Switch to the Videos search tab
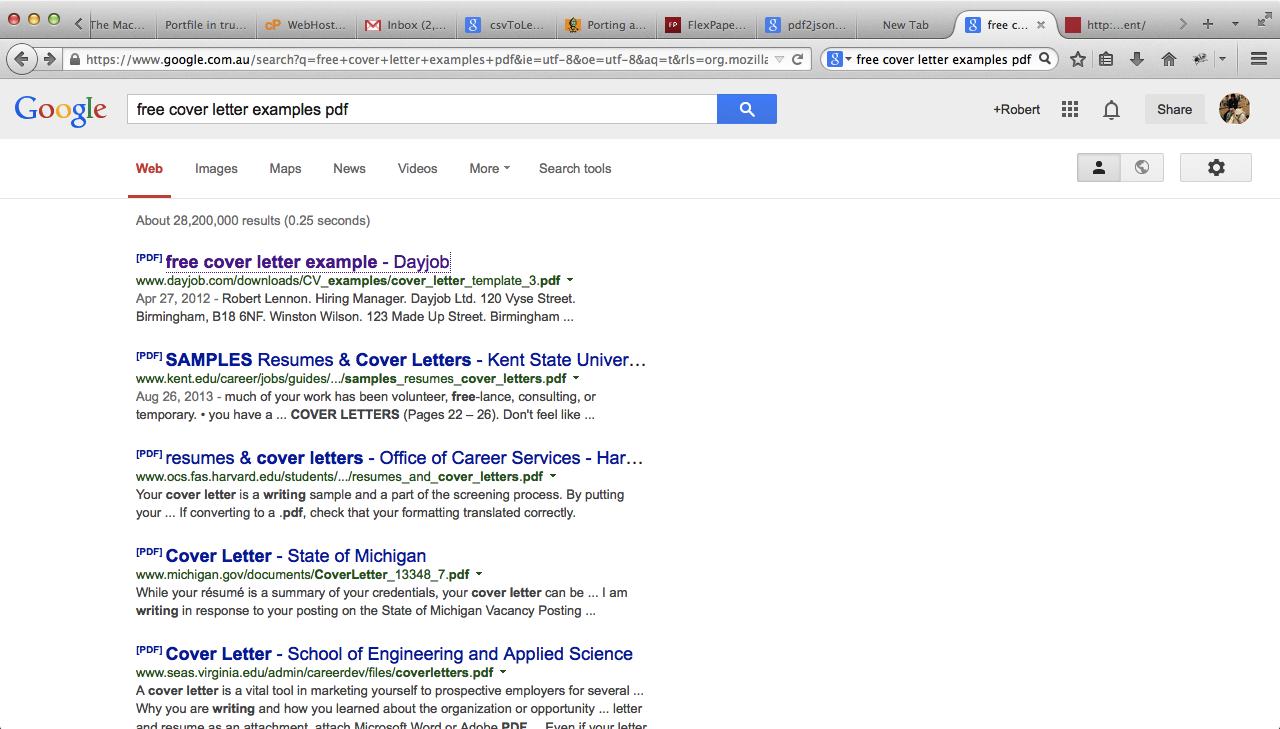Viewport: 1280px width, 729px height. click(x=417, y=168)
